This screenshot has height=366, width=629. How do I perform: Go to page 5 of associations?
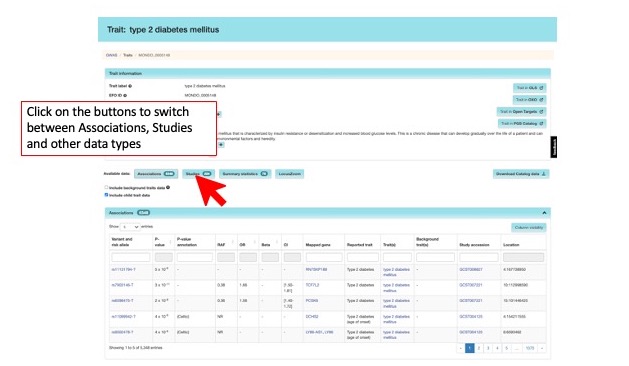507,348
